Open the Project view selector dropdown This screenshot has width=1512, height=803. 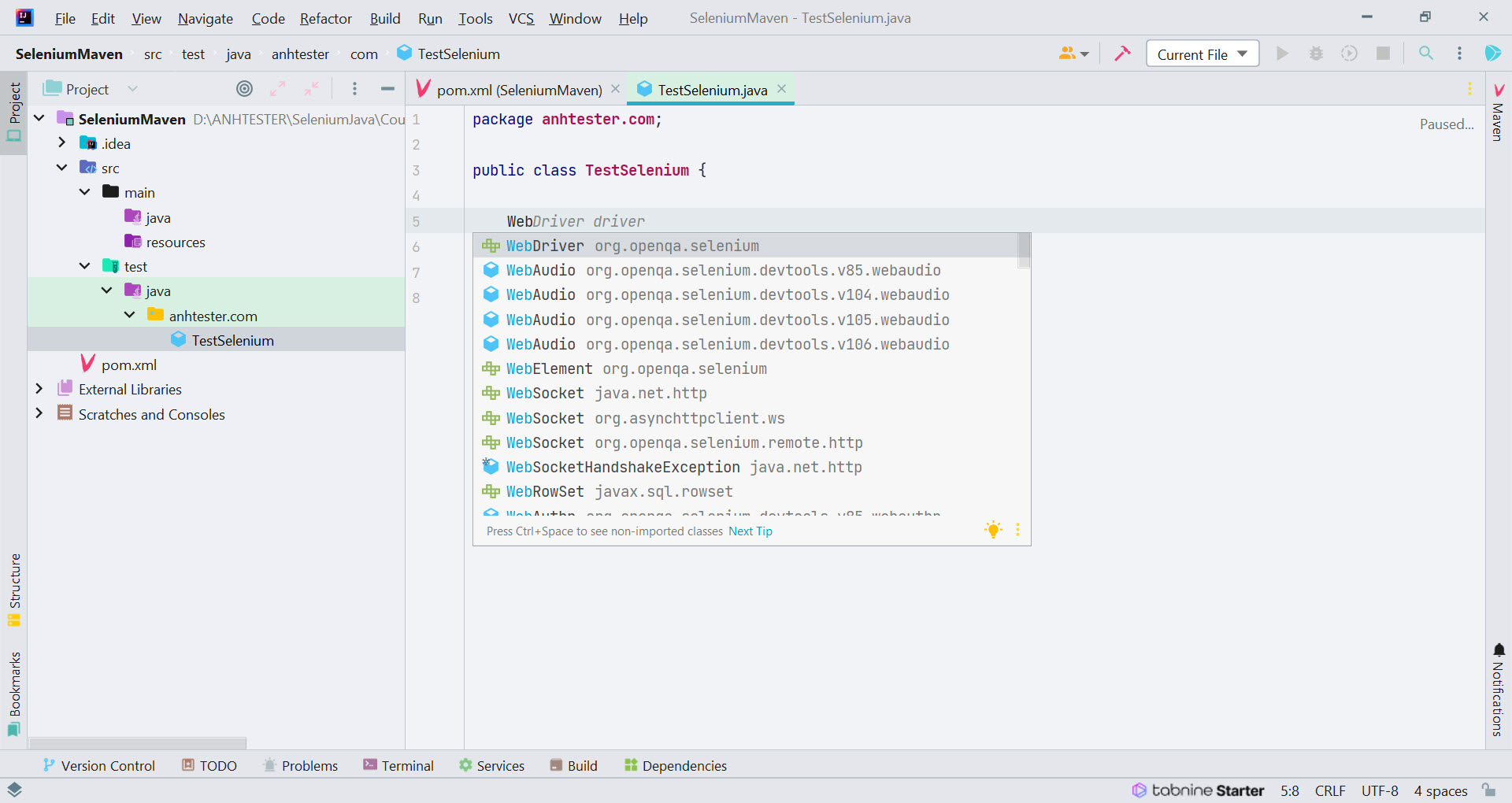point(91,89)
